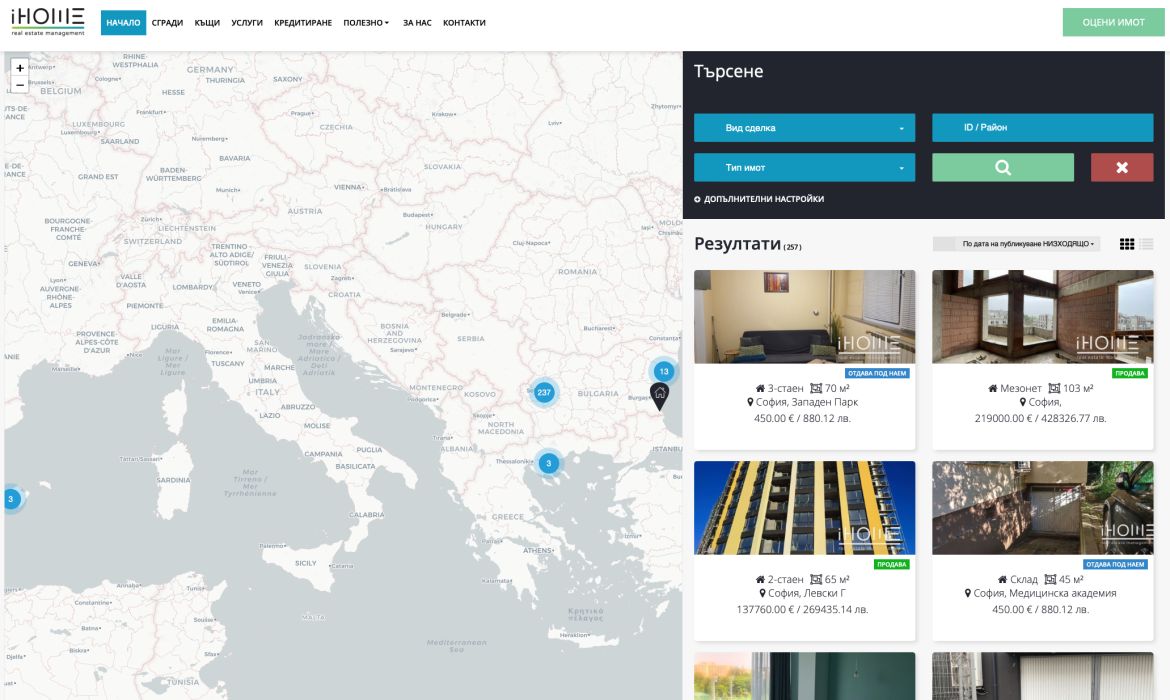Run search with the magnifier button
This screenshot has width=1170, height=700.
(x=1003, y=168)
